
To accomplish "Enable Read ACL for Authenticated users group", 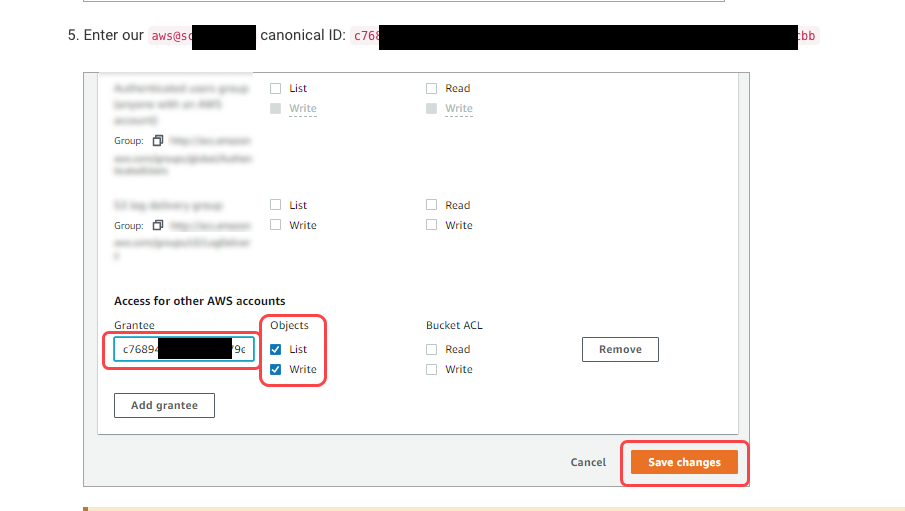I will pyautogui.click(x=431, y=88).
